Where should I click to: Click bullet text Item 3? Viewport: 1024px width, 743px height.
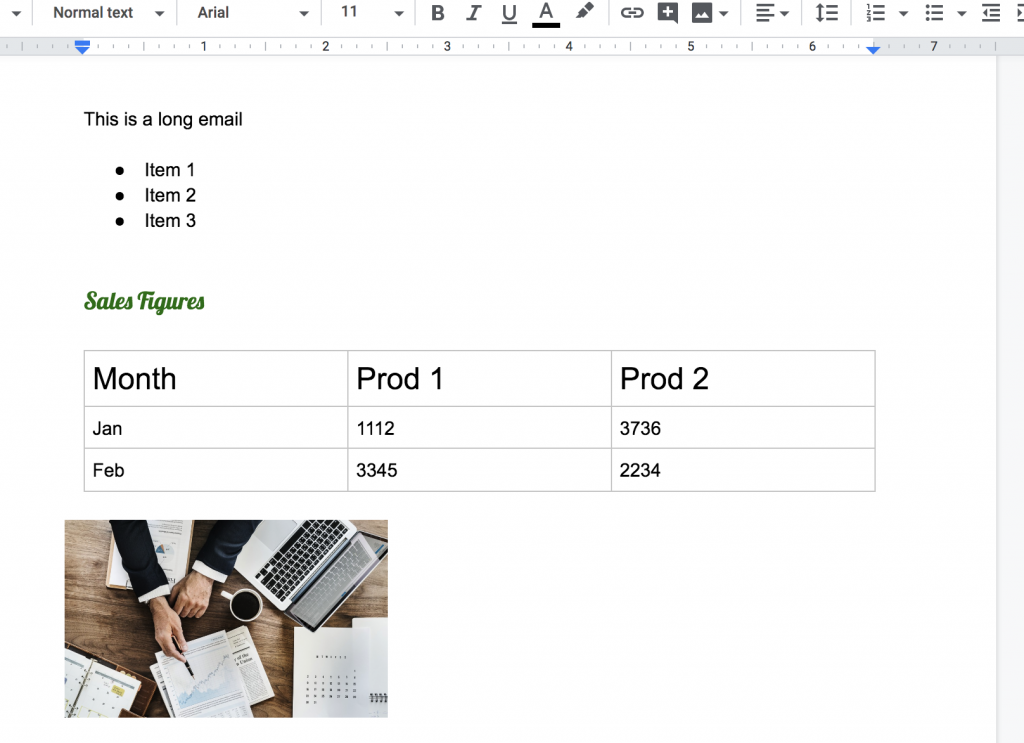click(170, 221)
